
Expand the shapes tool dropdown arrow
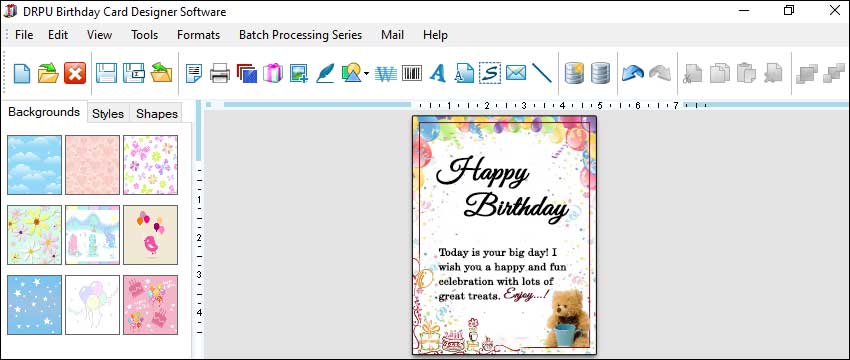pyautogui.click(x=366, y=73)
